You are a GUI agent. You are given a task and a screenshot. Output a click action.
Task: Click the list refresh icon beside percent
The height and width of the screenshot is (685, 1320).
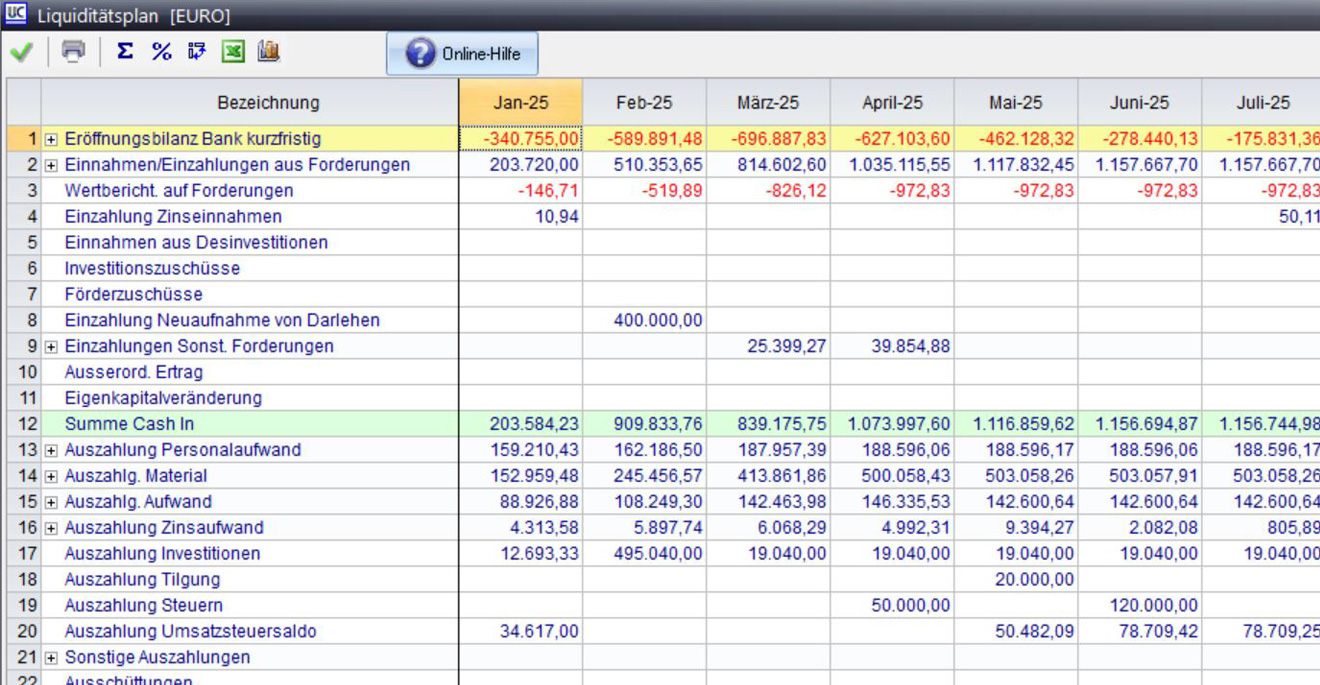point(197,52)
